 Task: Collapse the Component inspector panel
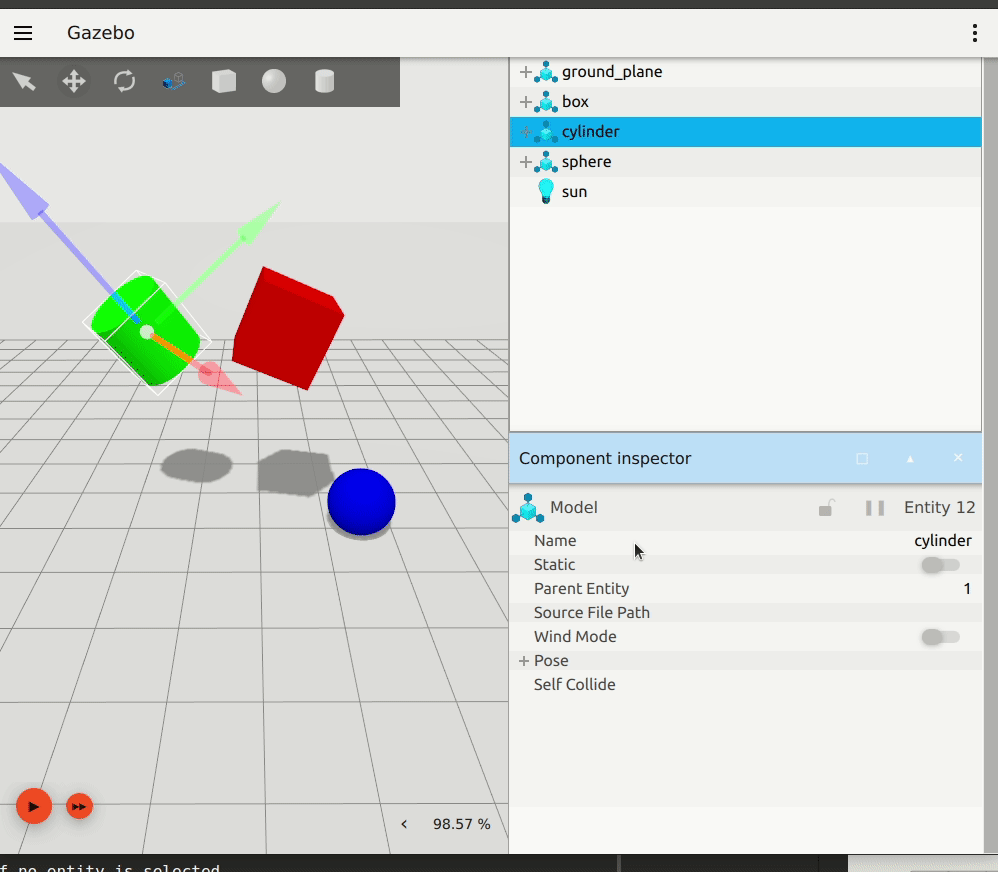pos(910,459)
